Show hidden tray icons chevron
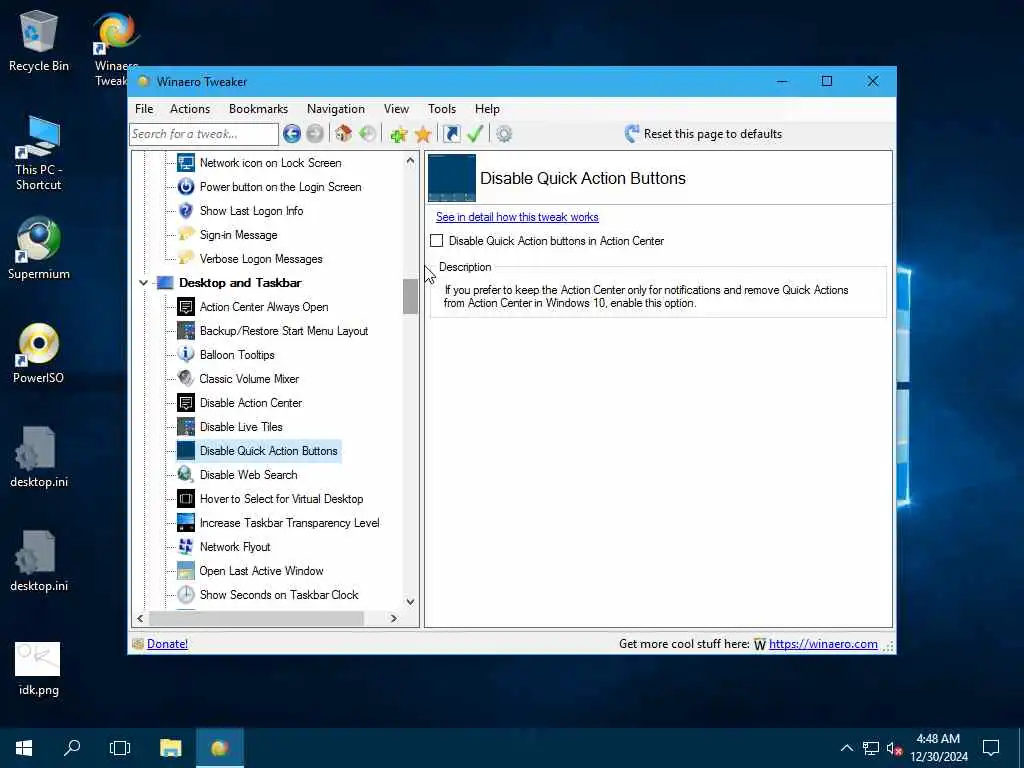 846,748
